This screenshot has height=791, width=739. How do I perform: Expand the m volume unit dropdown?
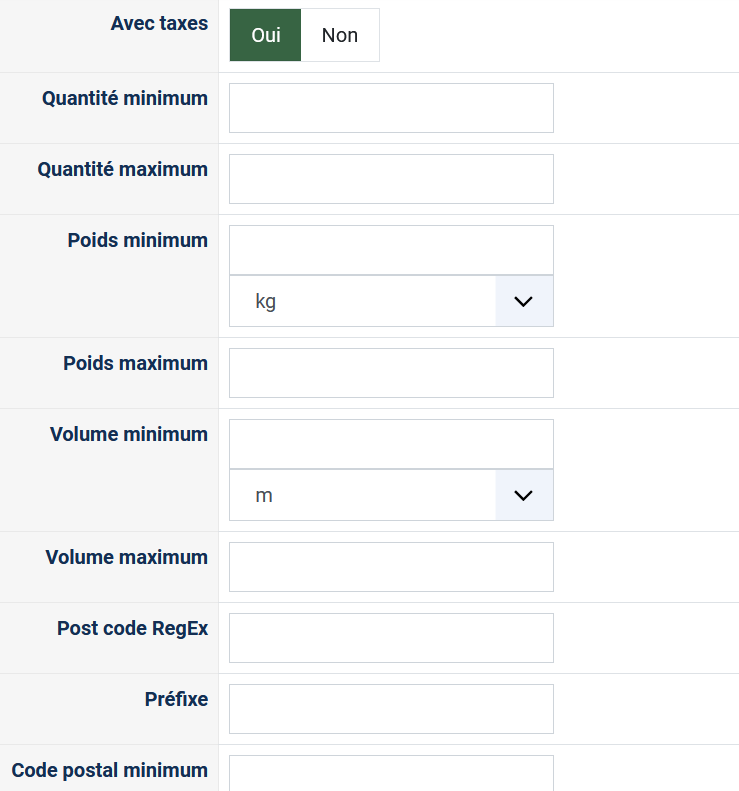(x=362, y=495)
